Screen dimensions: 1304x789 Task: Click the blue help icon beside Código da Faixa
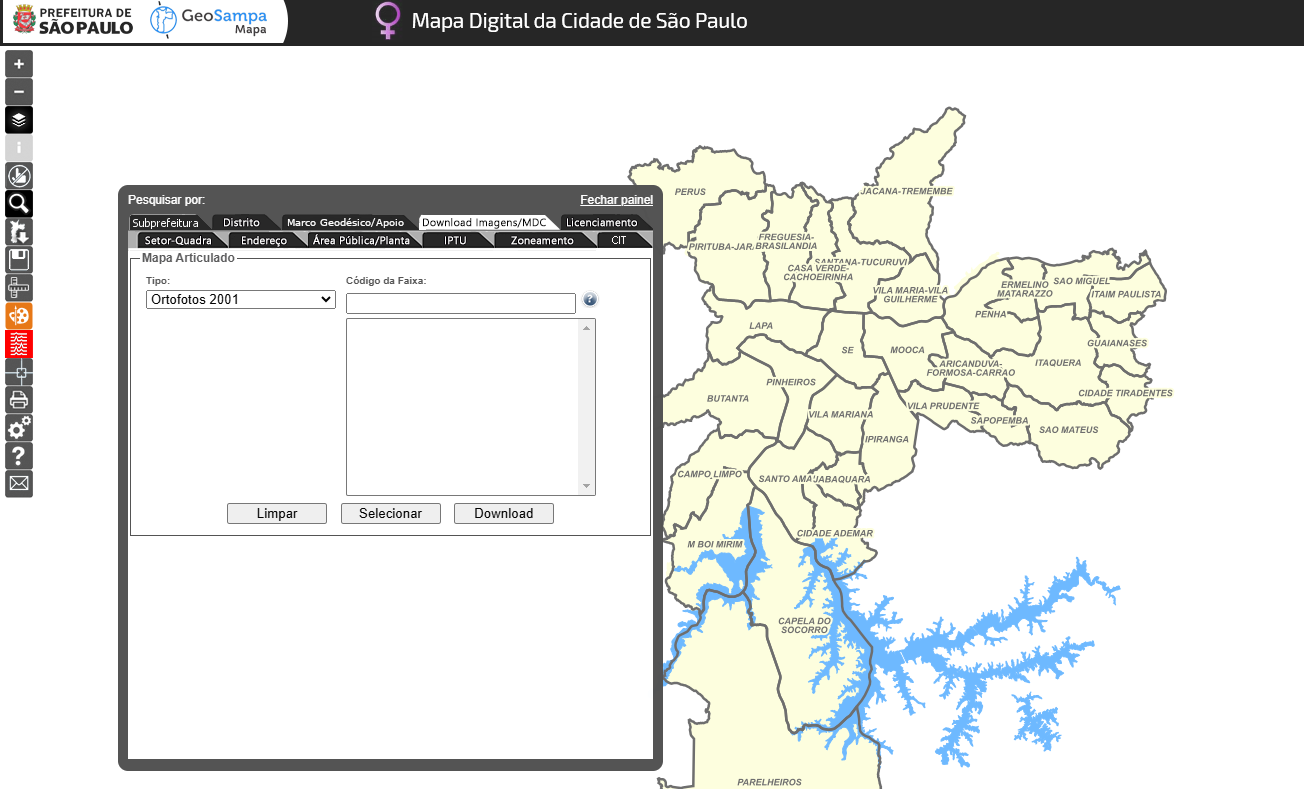click(x=590, y=299)
